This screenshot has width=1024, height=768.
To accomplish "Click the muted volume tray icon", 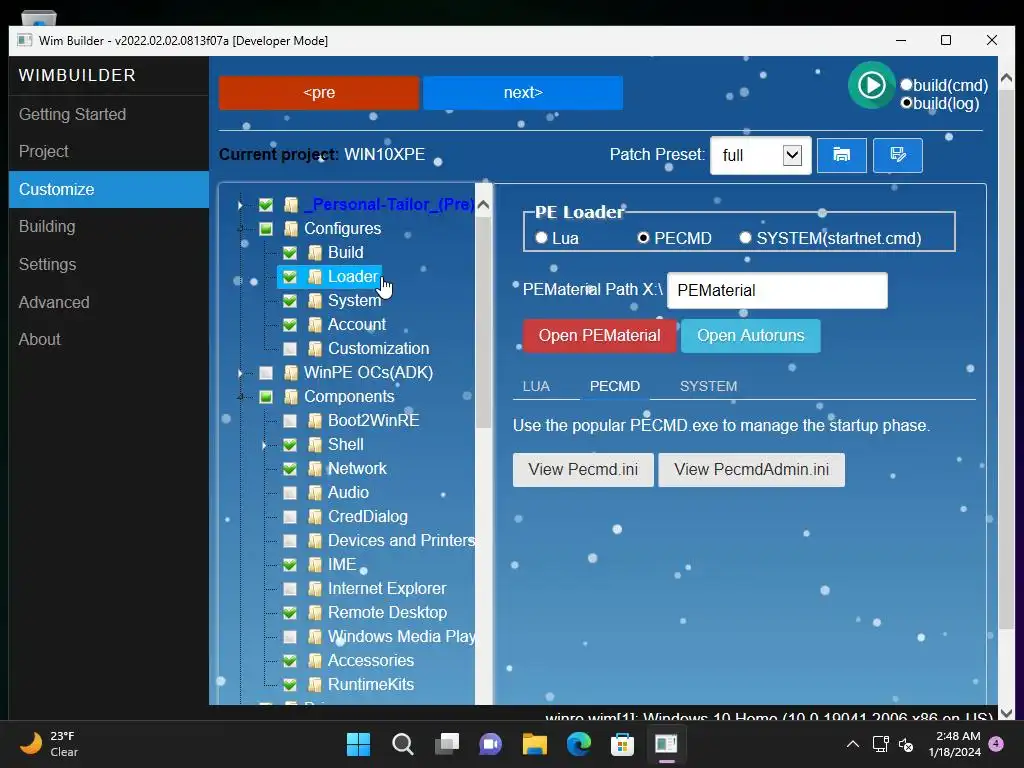I will click(906, 744).
